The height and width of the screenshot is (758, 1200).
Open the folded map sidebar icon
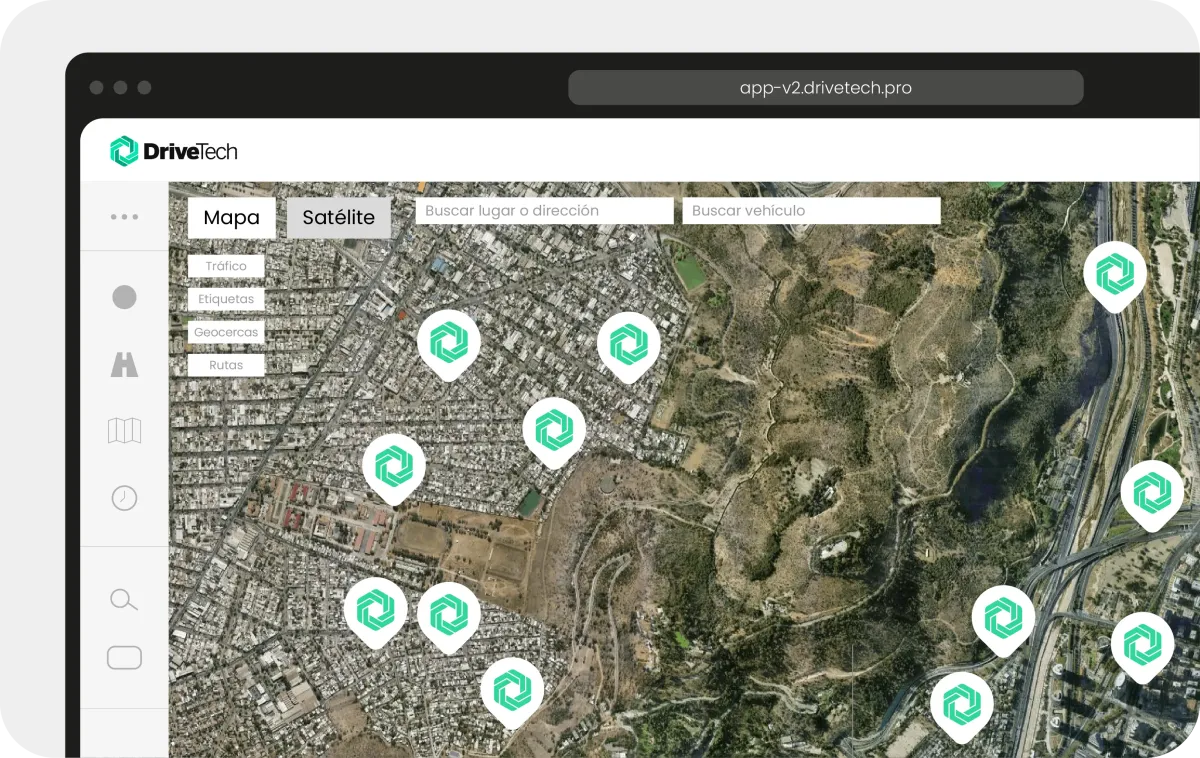(124, 431)
